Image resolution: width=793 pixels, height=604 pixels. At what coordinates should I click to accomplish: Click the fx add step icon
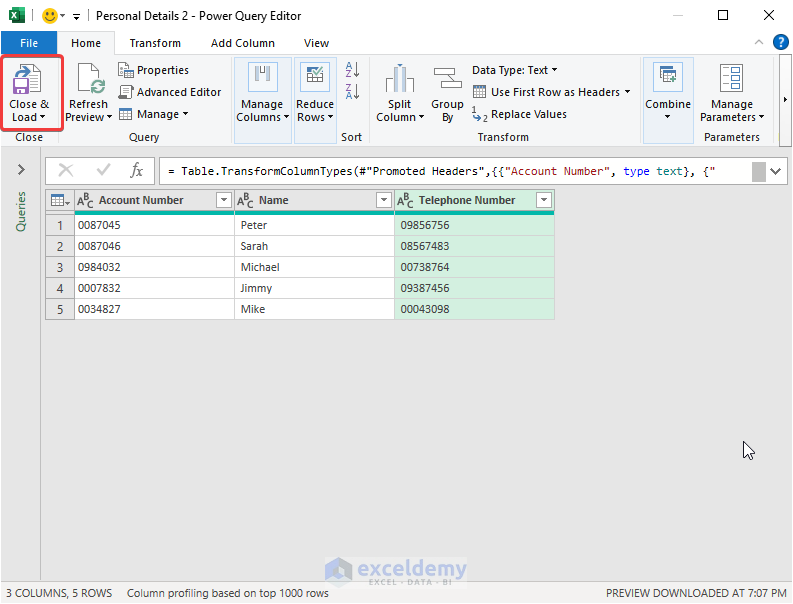pyautogui.click(x=137, y=170)
